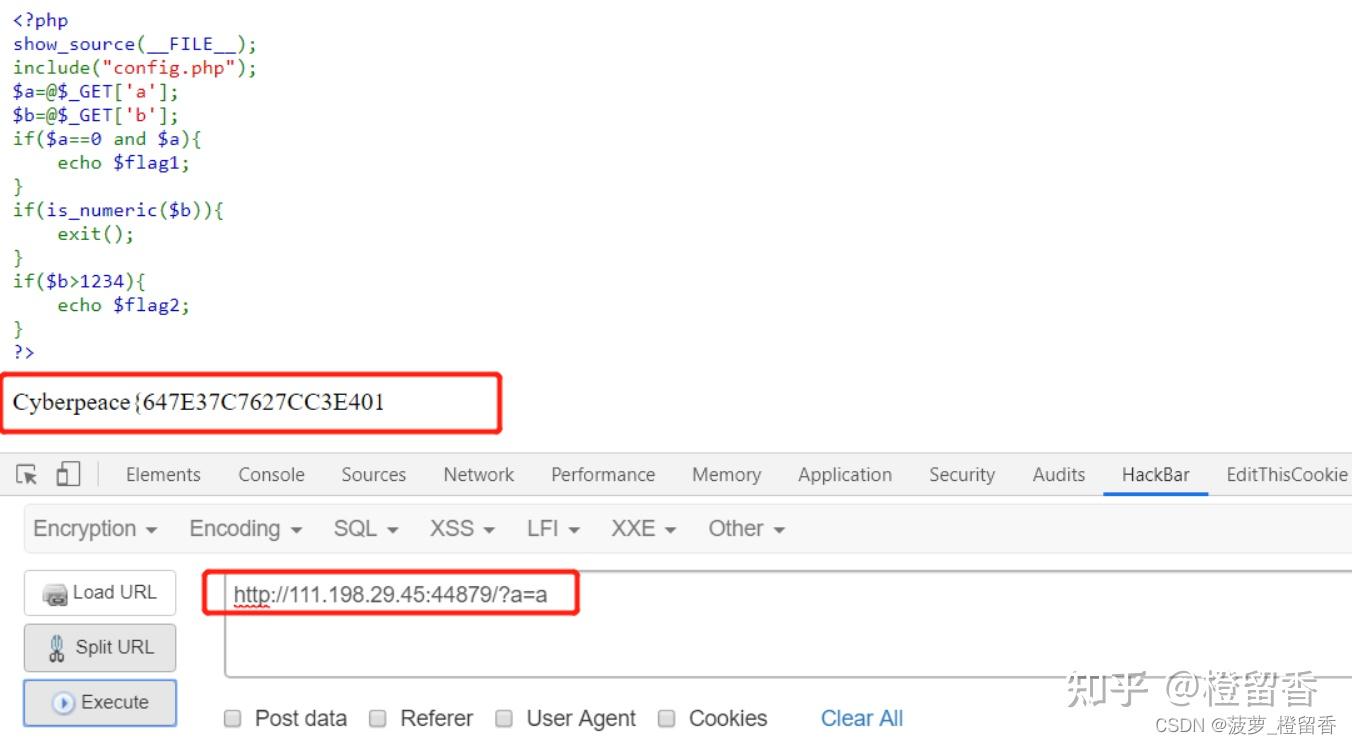Open the XSS payloads dropdown
This screenshot has width=1352, height=744.
click(x=460, y=528)
